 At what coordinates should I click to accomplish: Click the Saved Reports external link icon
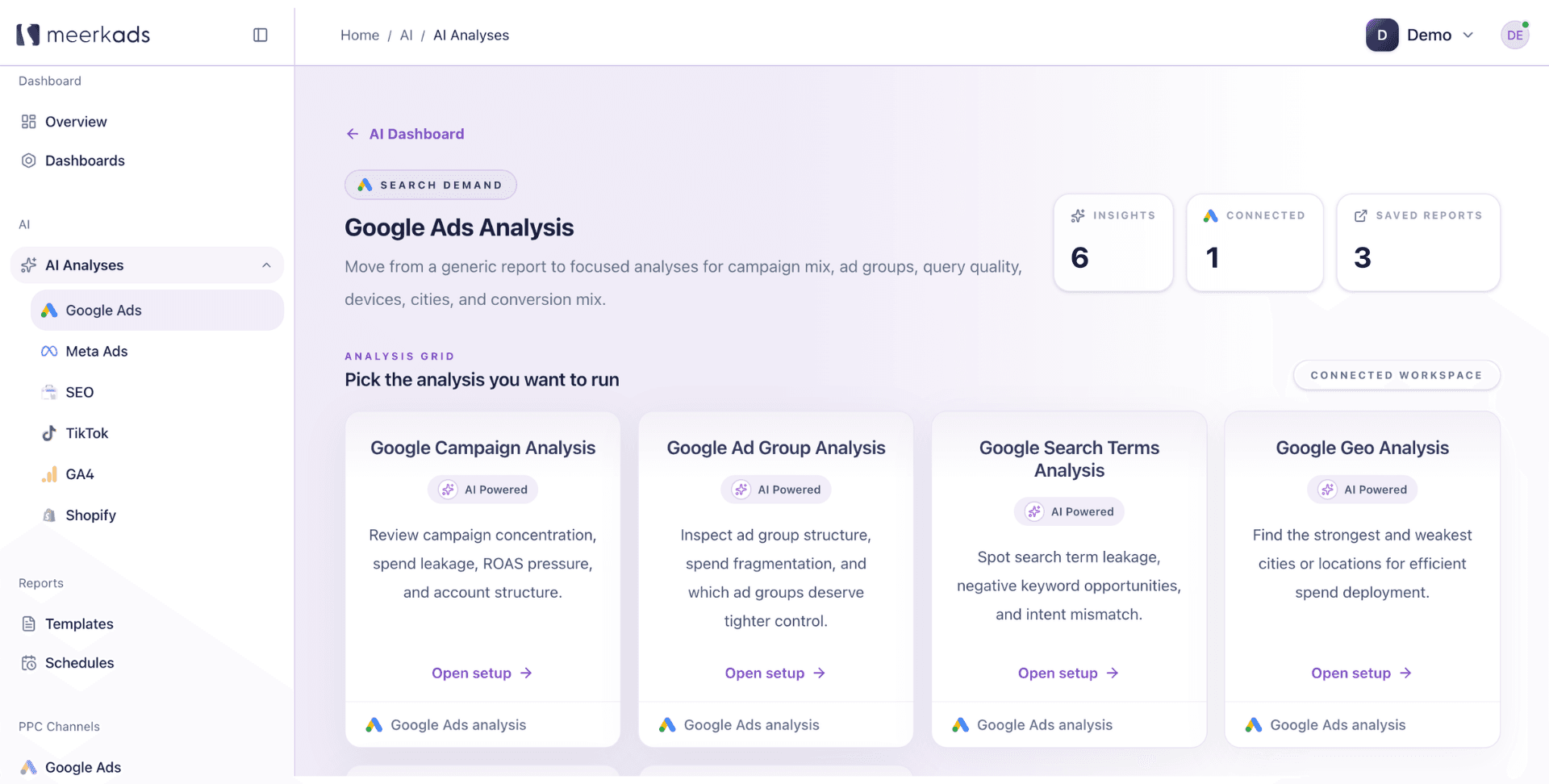(1361, 215)
